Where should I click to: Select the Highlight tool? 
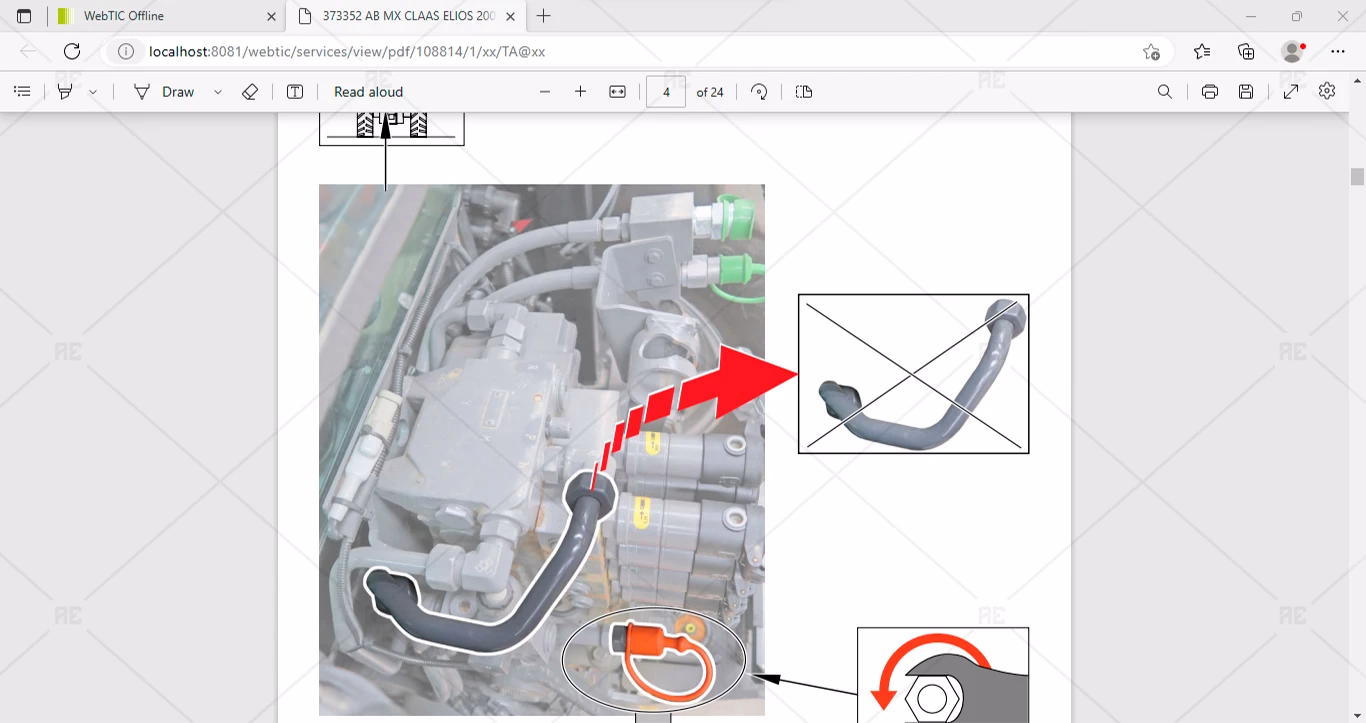click(x=65, y=92)
